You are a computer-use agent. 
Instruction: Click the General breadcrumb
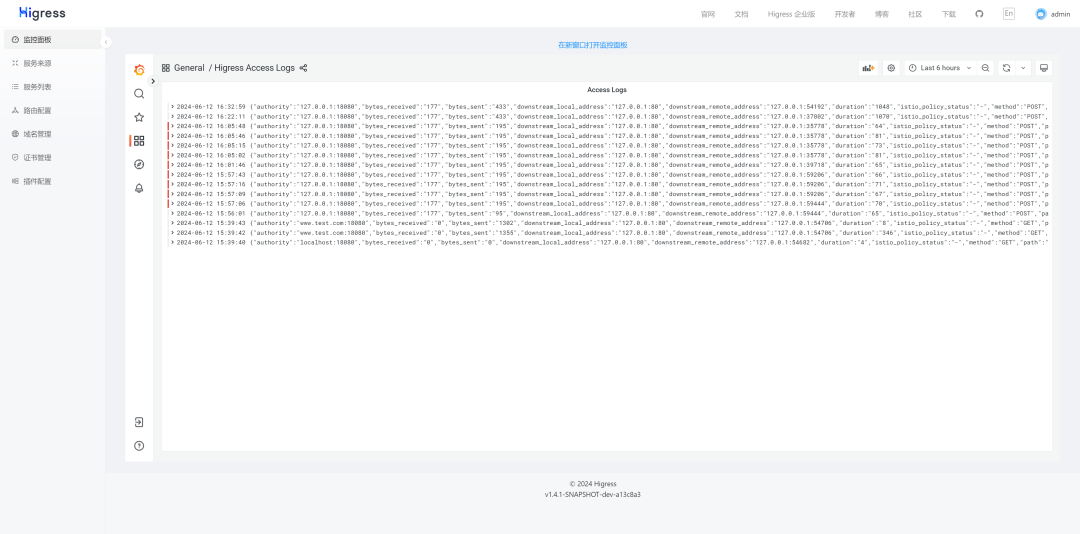tap(189, 68)
